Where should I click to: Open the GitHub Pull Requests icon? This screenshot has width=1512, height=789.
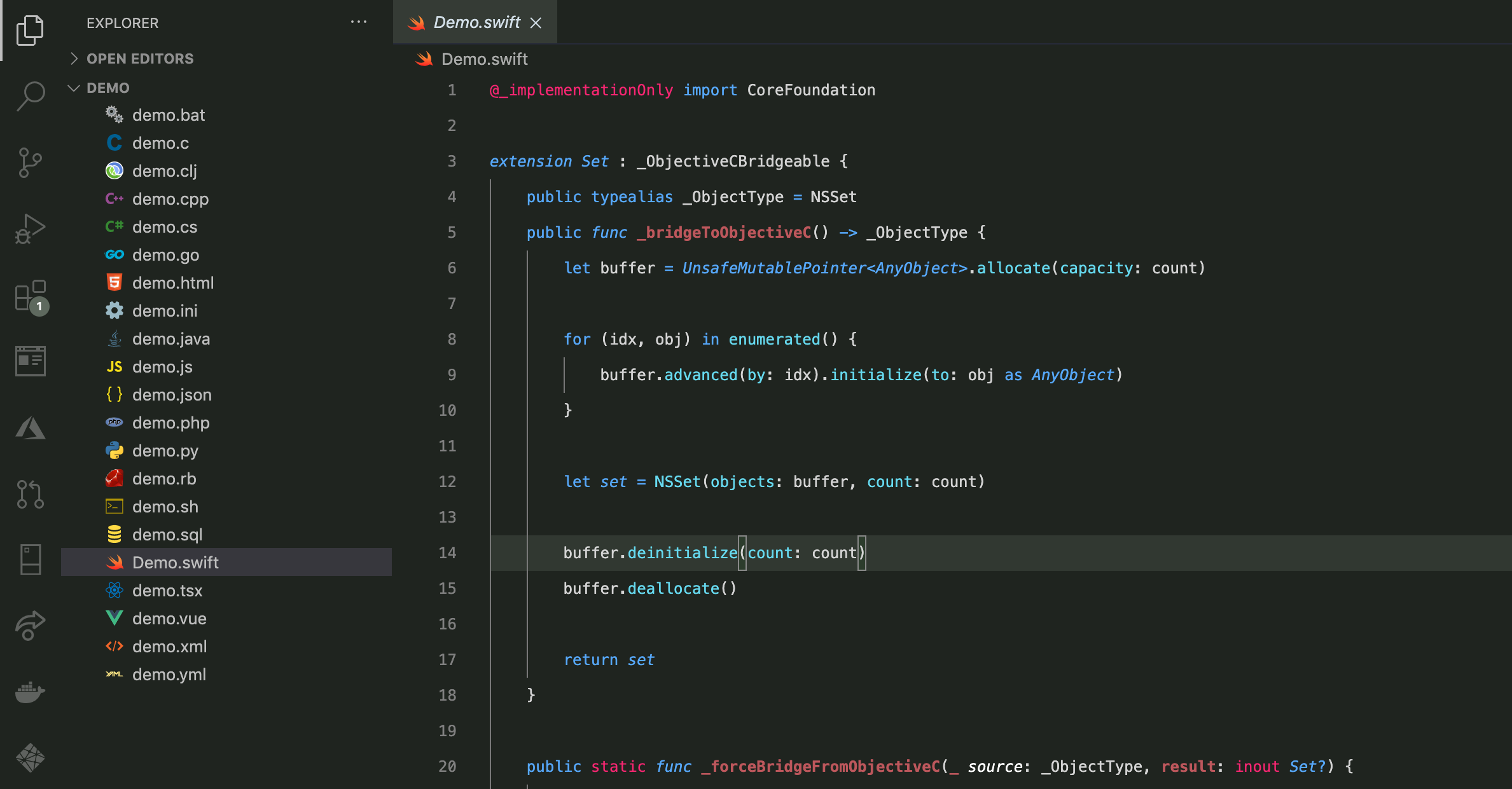point(30,494)
